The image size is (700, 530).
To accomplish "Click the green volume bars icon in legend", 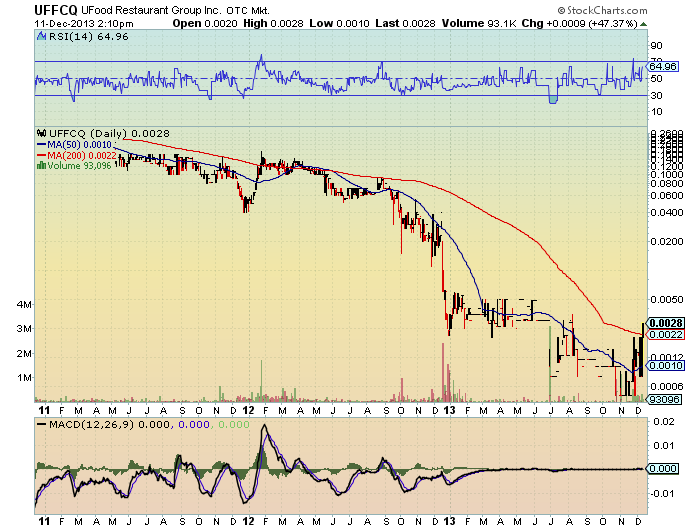I will pyautogui.click(x=41, y=166).
